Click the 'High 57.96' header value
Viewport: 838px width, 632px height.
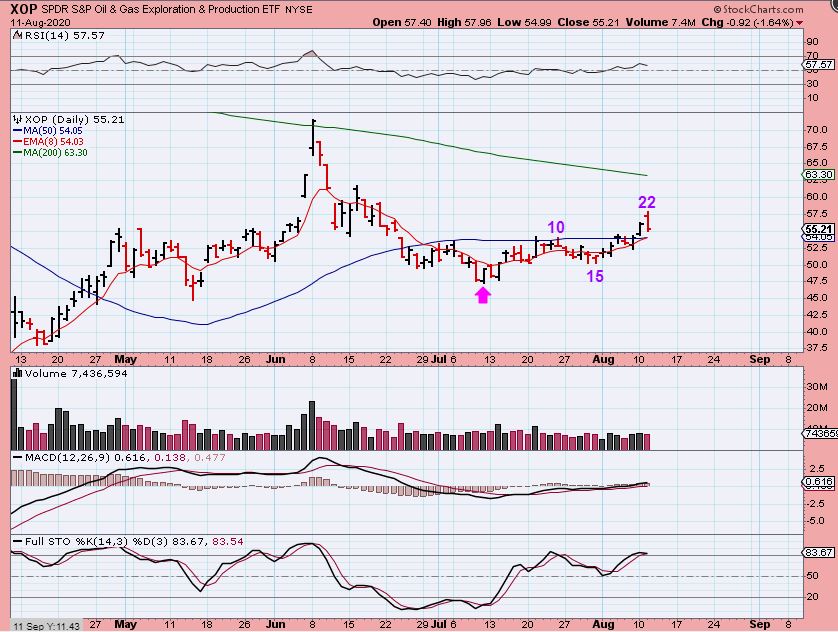point(465,22)
